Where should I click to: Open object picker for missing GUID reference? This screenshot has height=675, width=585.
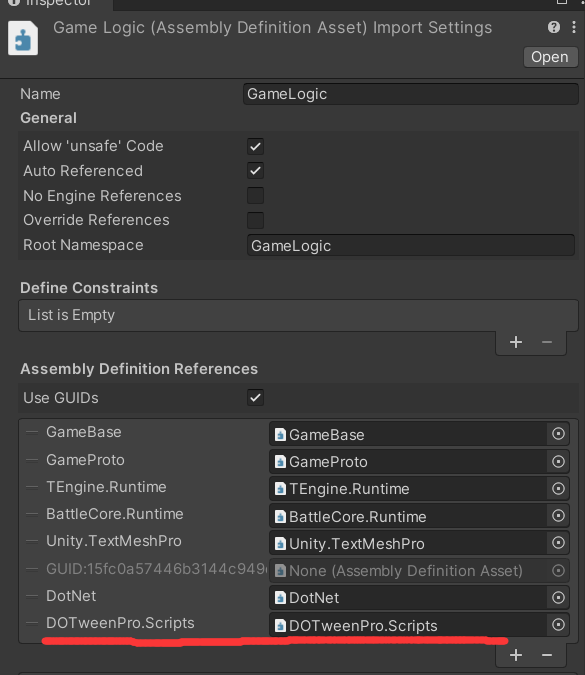[558, 571]
